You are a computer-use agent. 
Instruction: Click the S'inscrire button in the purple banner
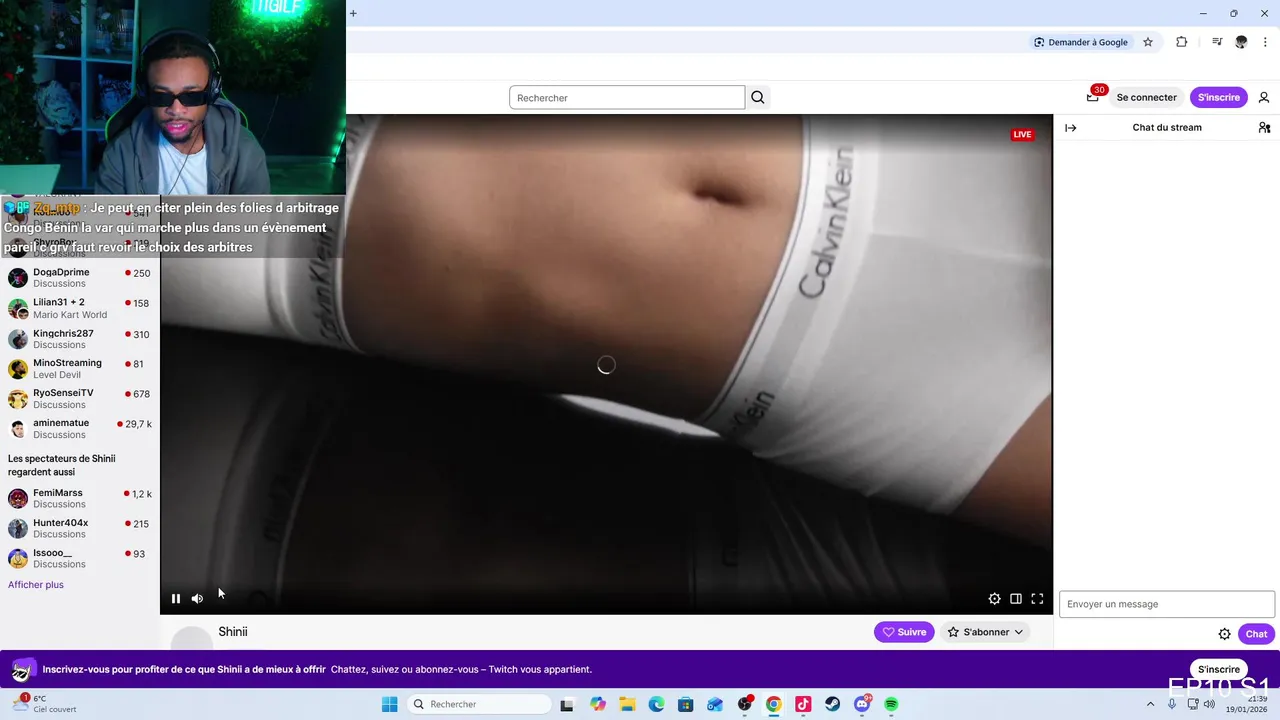click(1218, 669)
